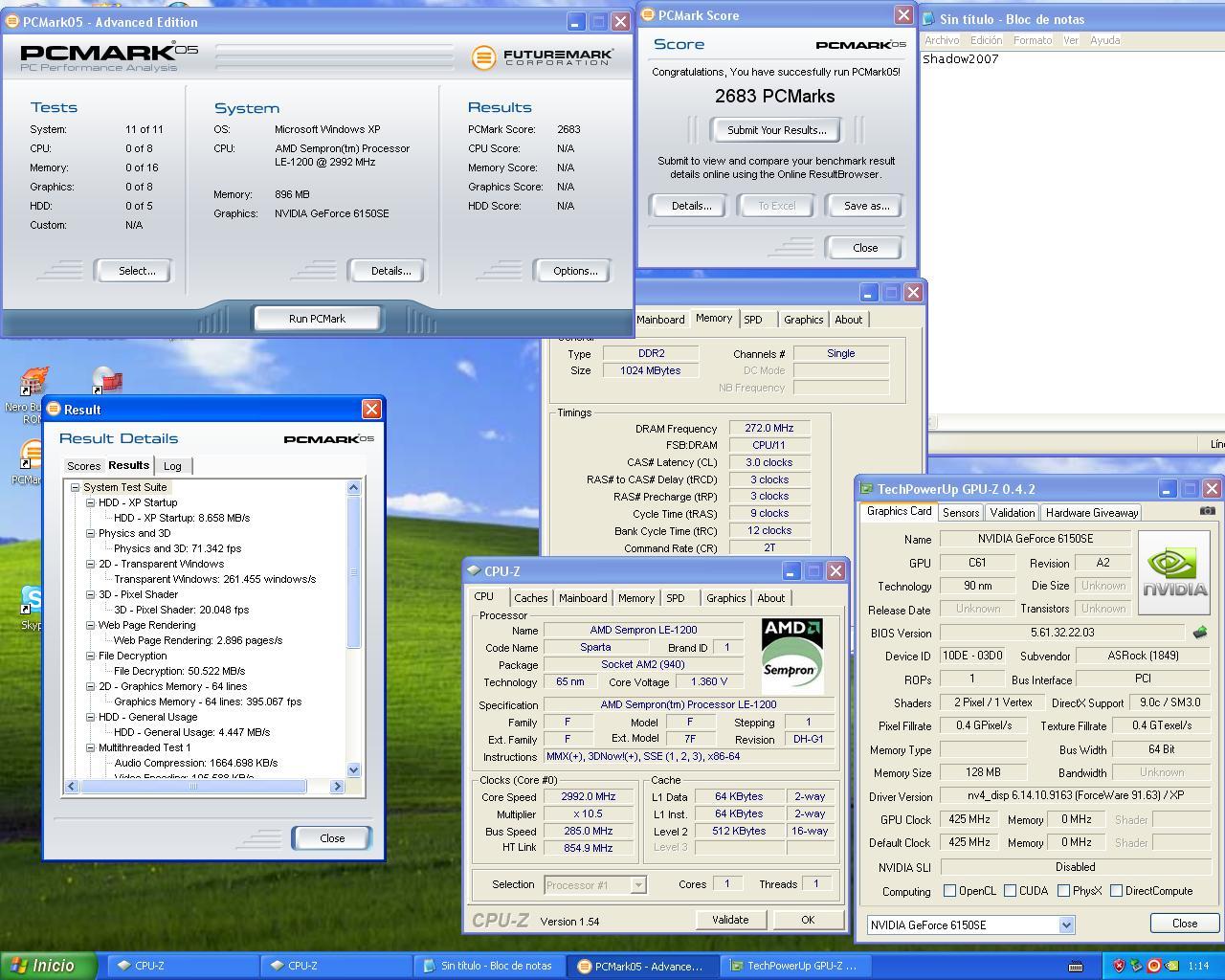The width and height of the screenshot is (1225, 980).
Task: Collapse the HDD - XP Startup node
Action: [x=90, y=502]
